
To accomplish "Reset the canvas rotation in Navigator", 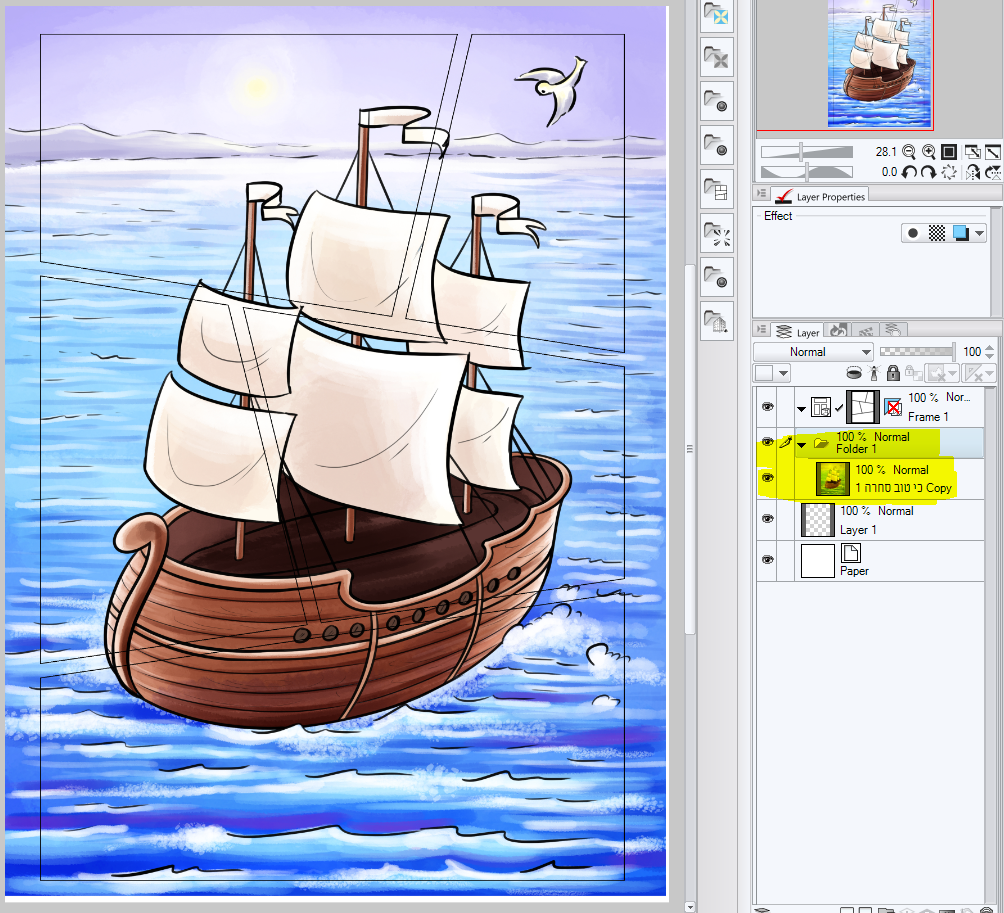I will pyautogui.click(x=950, y=172).
